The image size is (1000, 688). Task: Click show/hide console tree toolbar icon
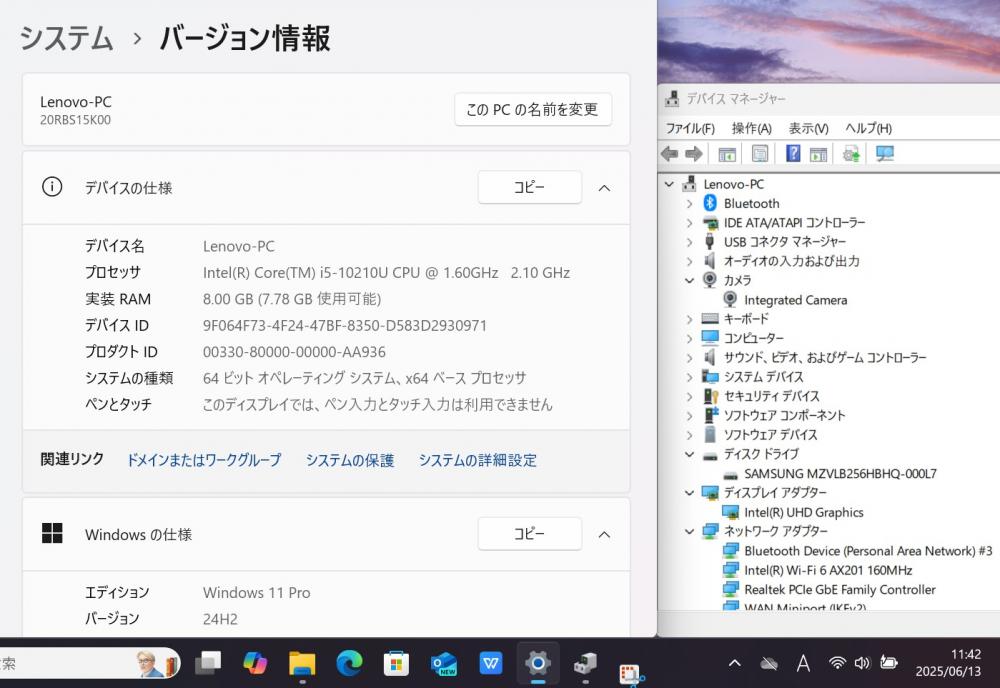[x=727, y=154]
